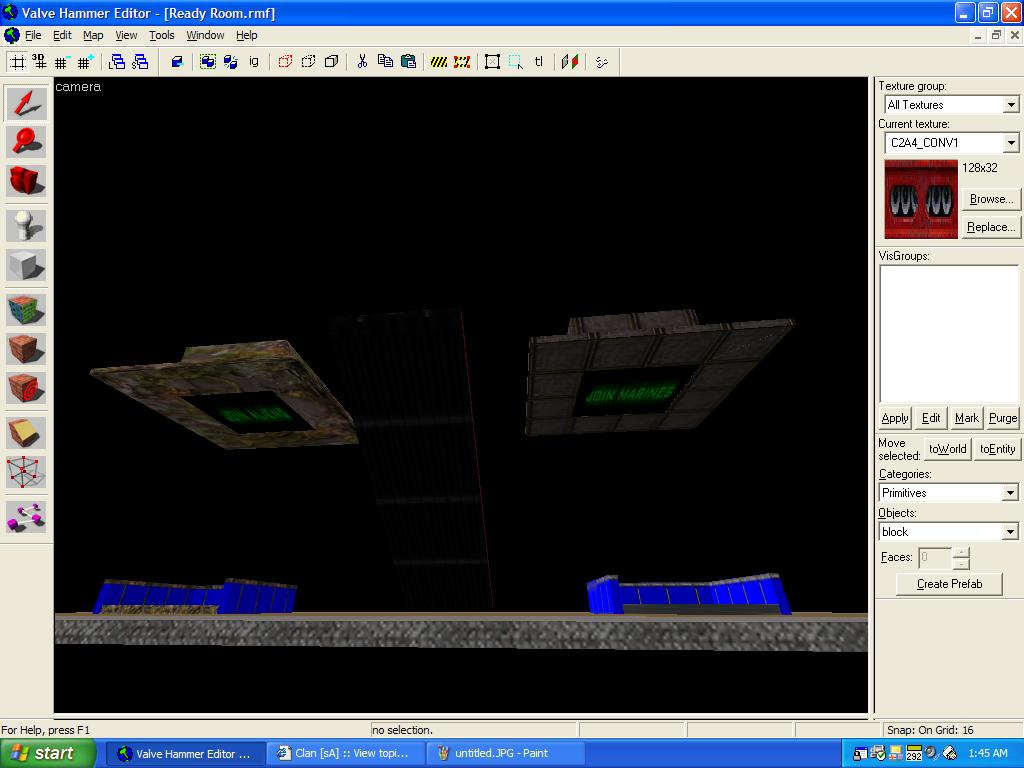Click the Paste clipboard icon

(x=408, y=62)
